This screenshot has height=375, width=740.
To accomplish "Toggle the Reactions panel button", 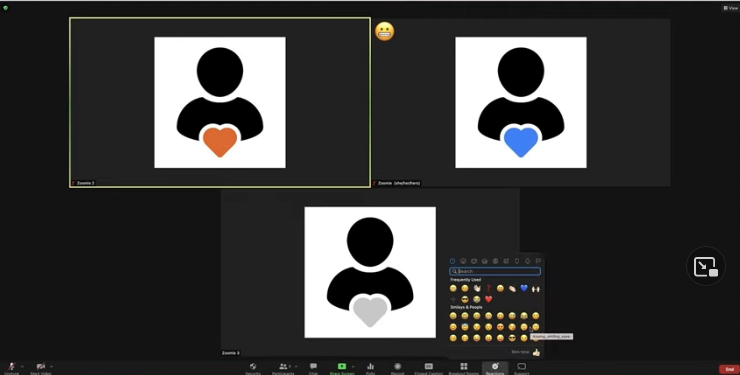I will point(495,367).
